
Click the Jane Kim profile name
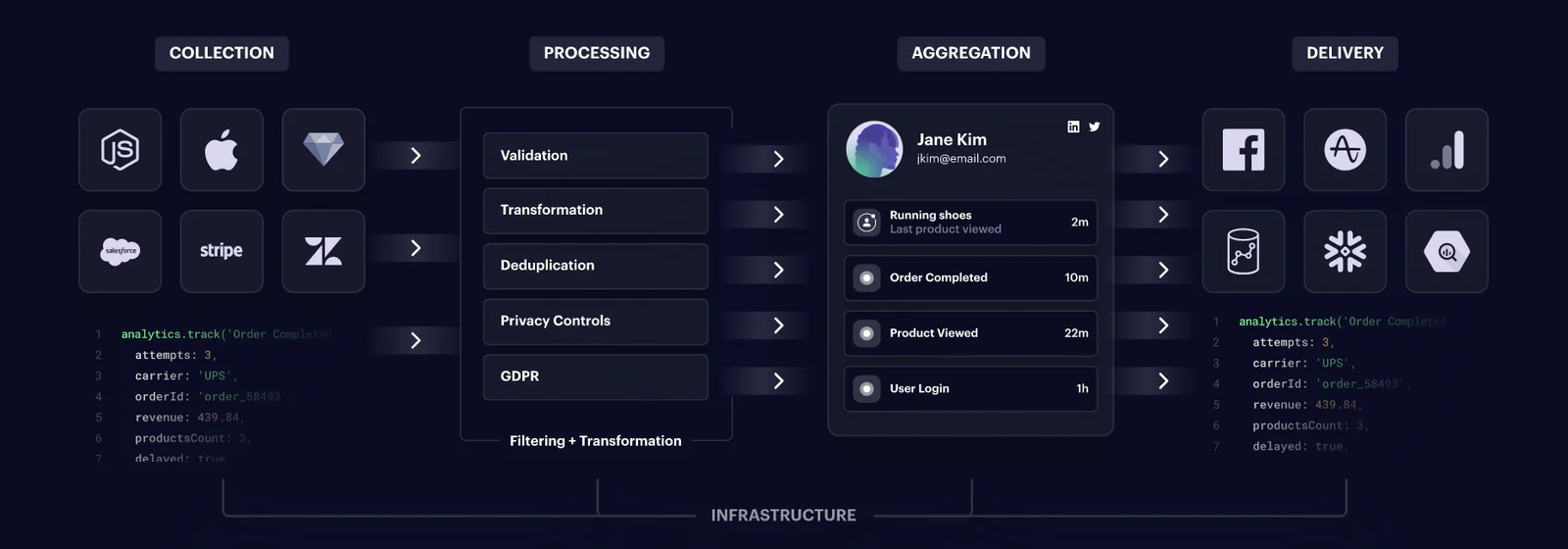(952, 139)
